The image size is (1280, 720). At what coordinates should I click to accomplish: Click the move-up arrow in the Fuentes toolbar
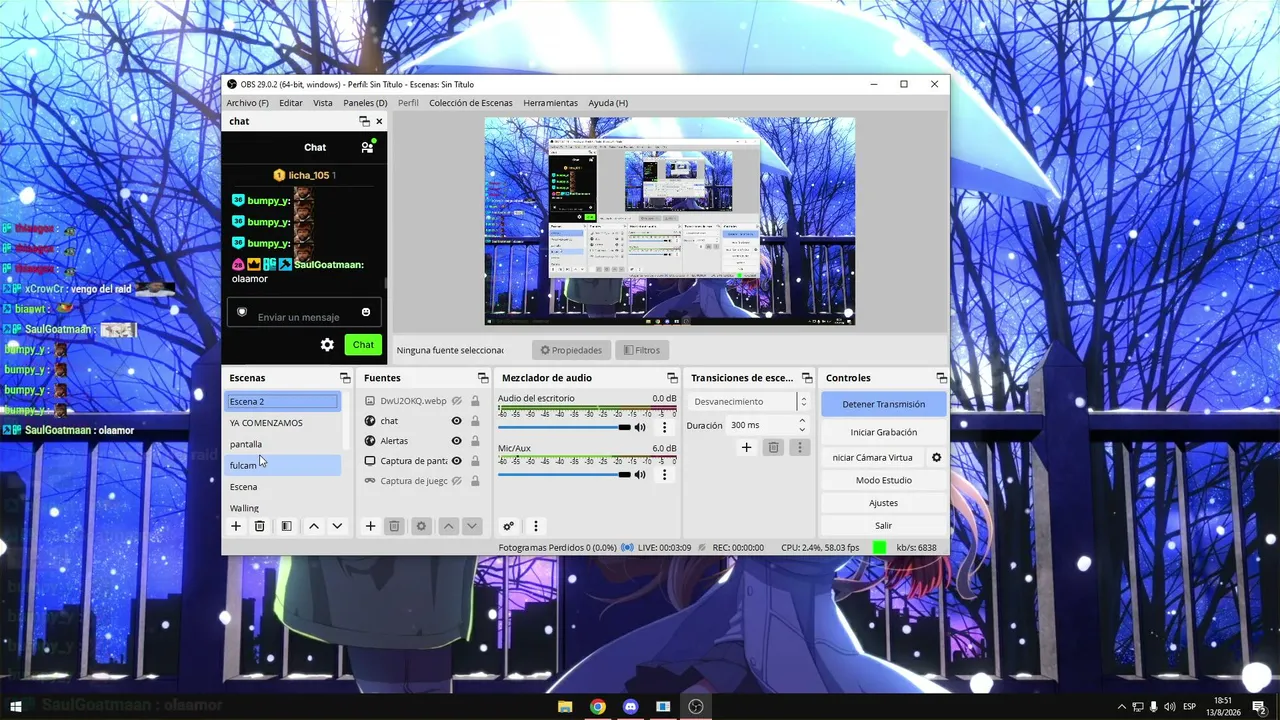tap(448, 526)
